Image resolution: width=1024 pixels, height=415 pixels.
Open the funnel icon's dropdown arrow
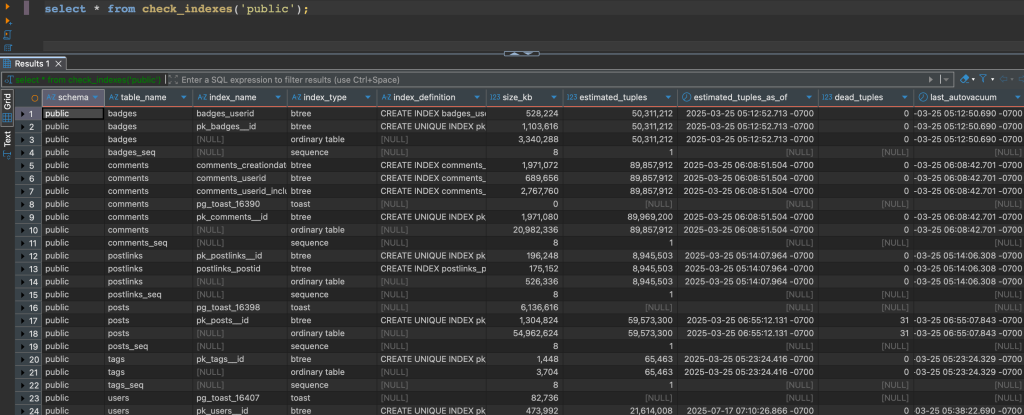[992, 80]
